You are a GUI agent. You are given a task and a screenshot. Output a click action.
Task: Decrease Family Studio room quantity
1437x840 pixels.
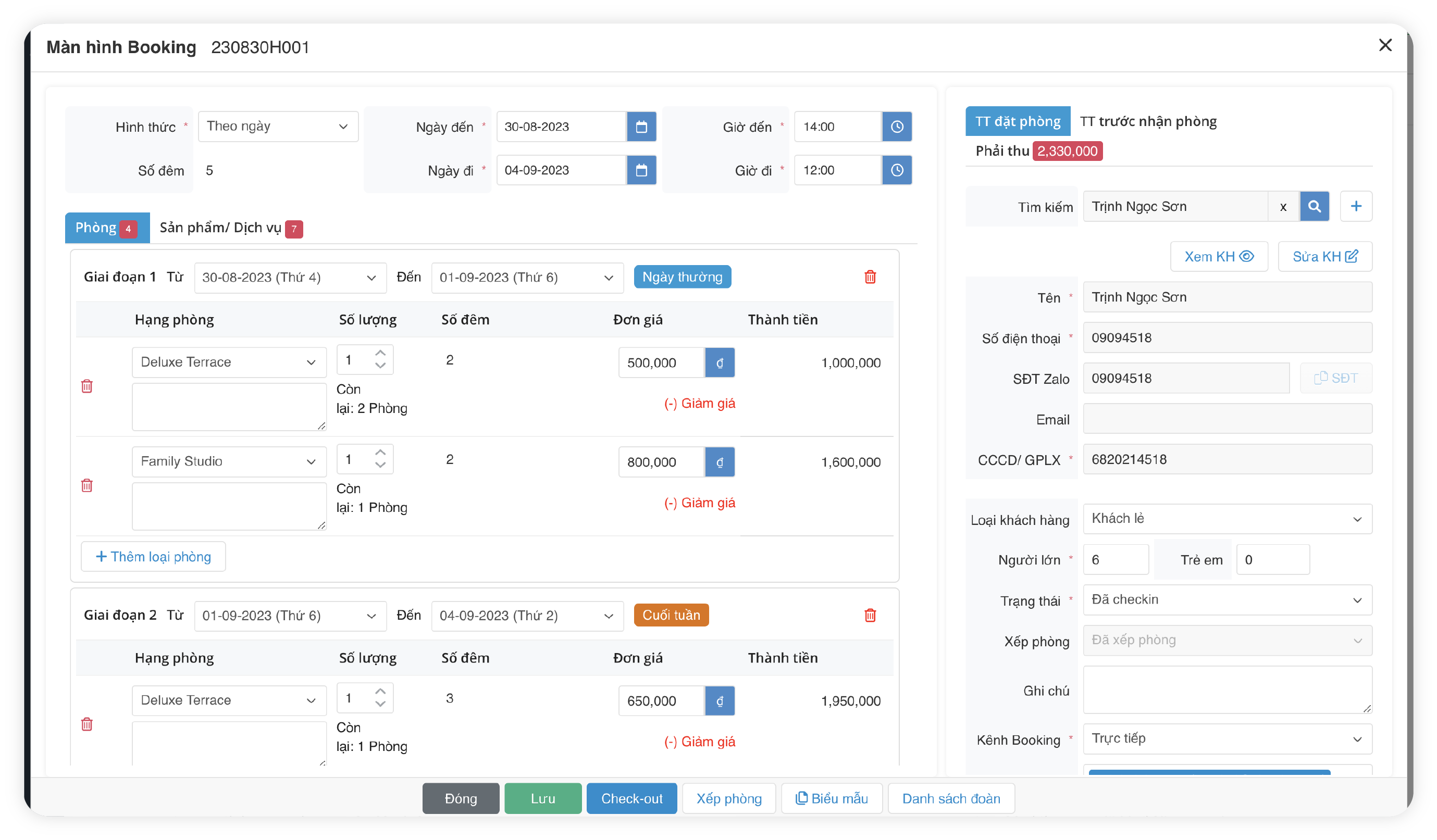(380, 466)
